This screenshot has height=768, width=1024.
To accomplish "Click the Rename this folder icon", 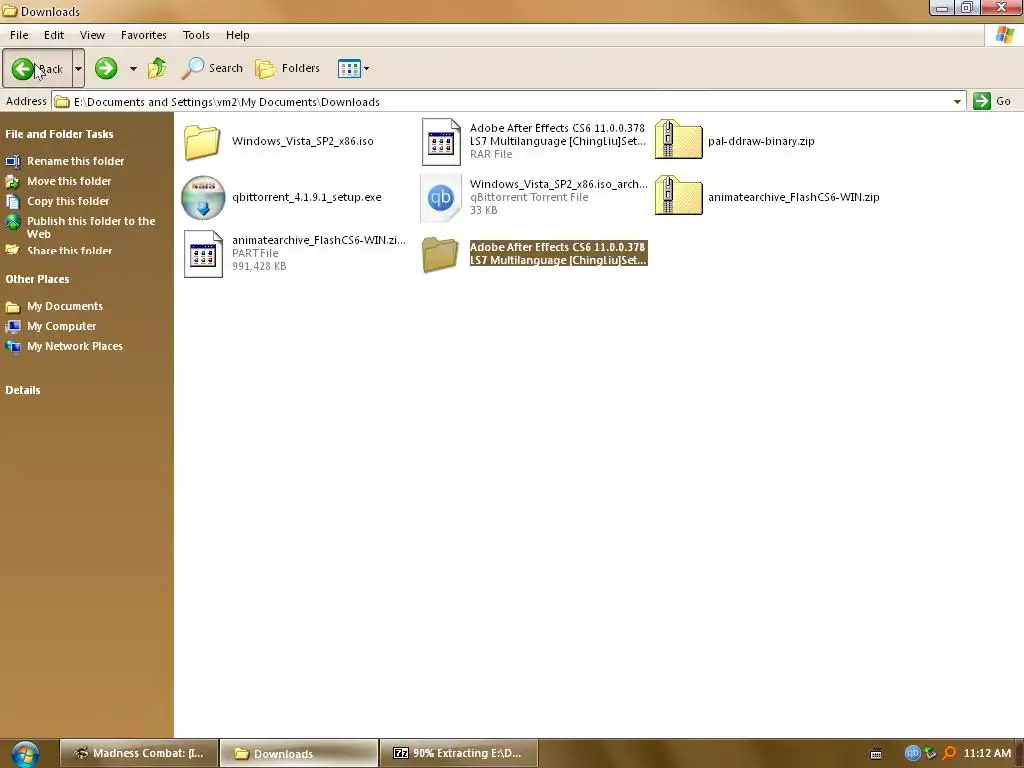I will [13, 161].
